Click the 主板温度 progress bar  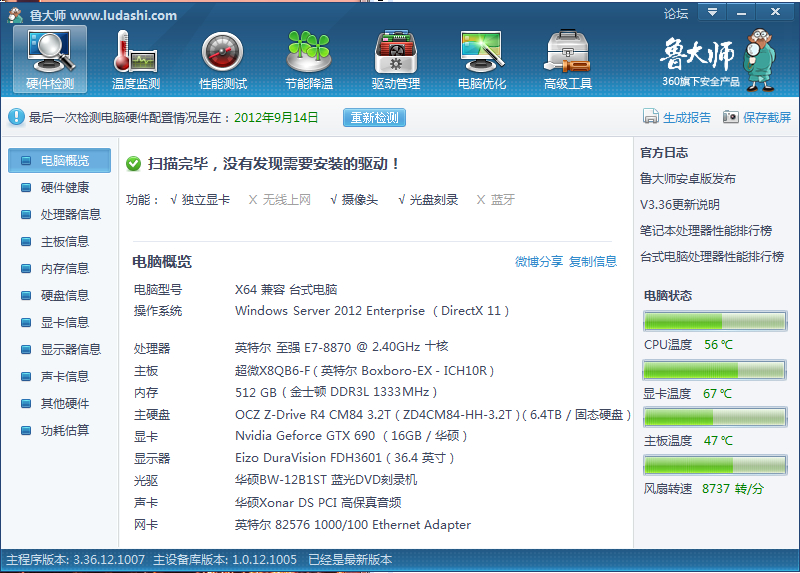click(714, 417)
